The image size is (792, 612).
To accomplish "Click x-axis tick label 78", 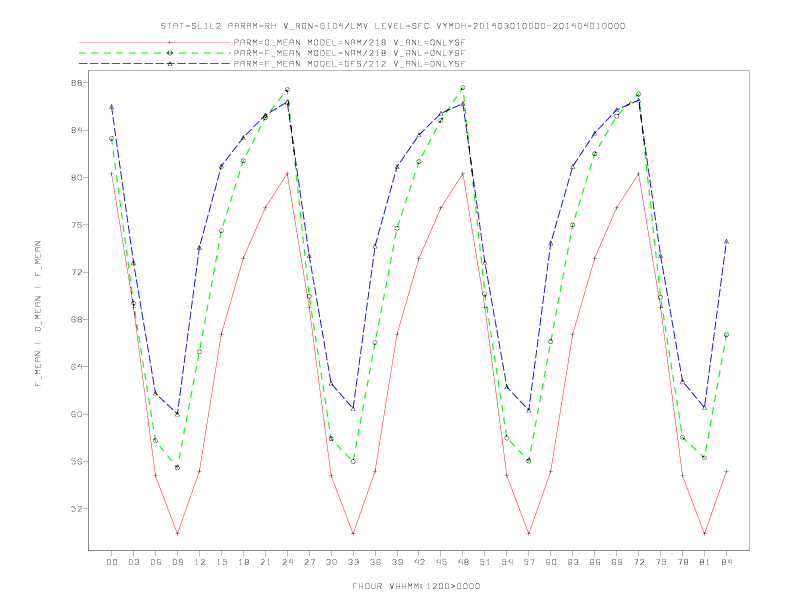I will tap(683, 562).
